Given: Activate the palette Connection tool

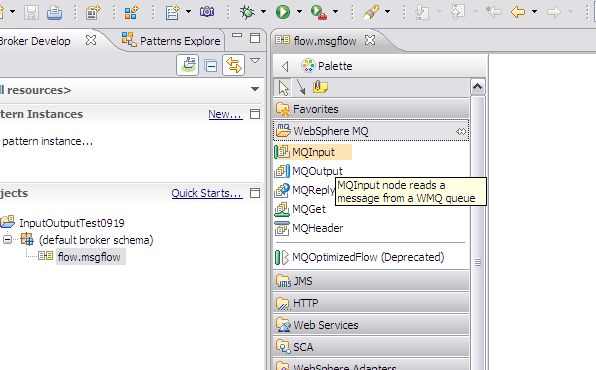Looking at the screenshot, I should point(301,88).
